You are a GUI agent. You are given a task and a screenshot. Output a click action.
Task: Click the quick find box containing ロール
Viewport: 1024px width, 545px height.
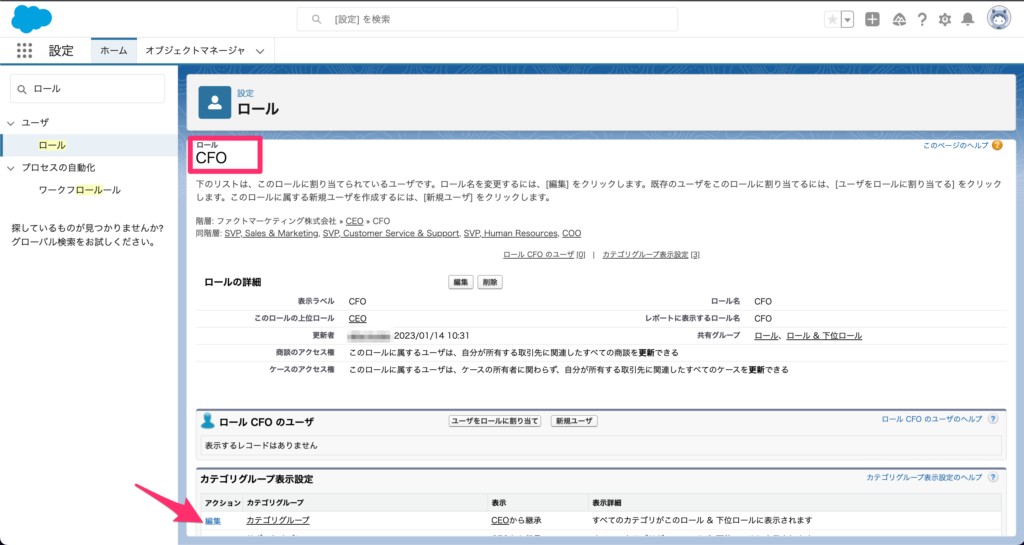point(88,89)
